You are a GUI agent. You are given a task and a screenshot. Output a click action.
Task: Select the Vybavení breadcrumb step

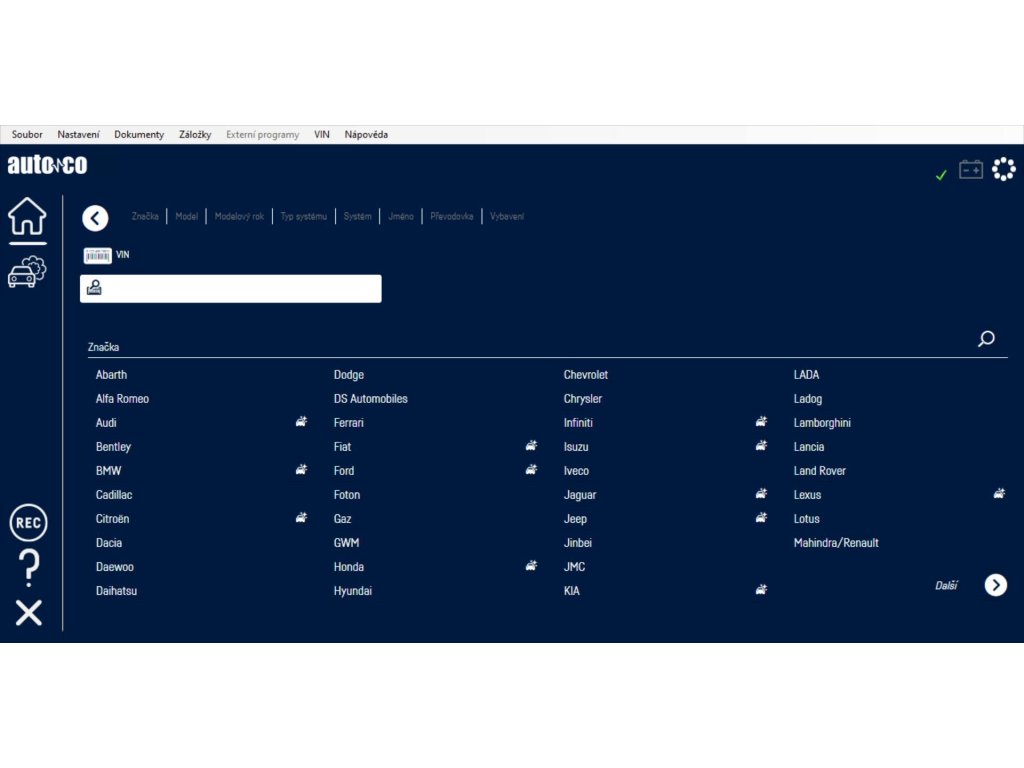(x=507, y=216)
